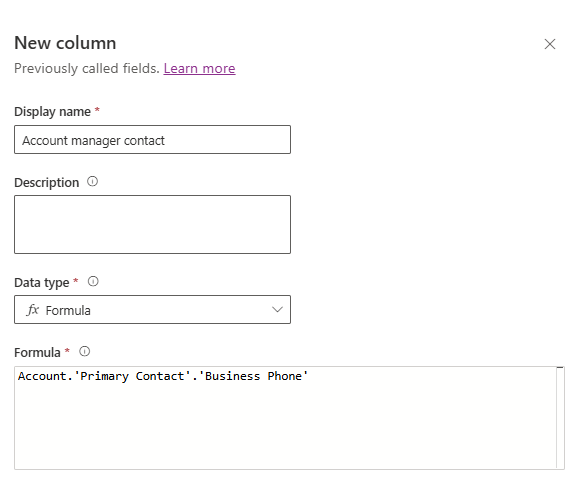Screen dimensions: 570x477
Task: Click the Description label text
Action: coord(47,183)
